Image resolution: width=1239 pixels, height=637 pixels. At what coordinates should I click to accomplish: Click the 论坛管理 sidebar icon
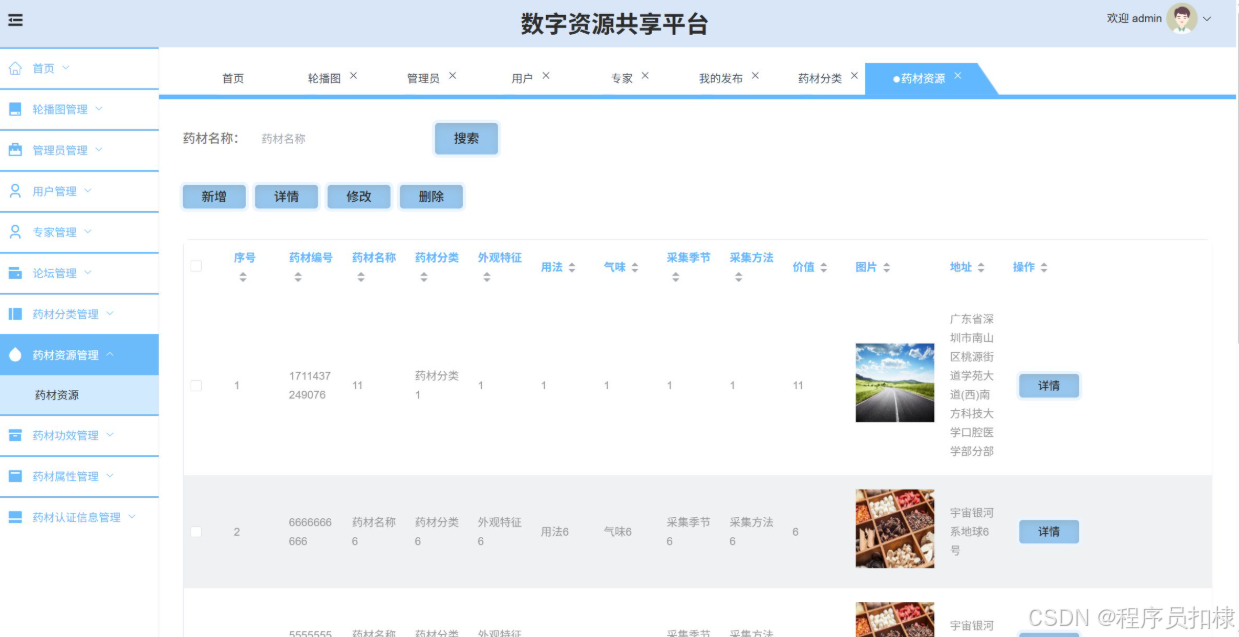(x=15, y=272)
